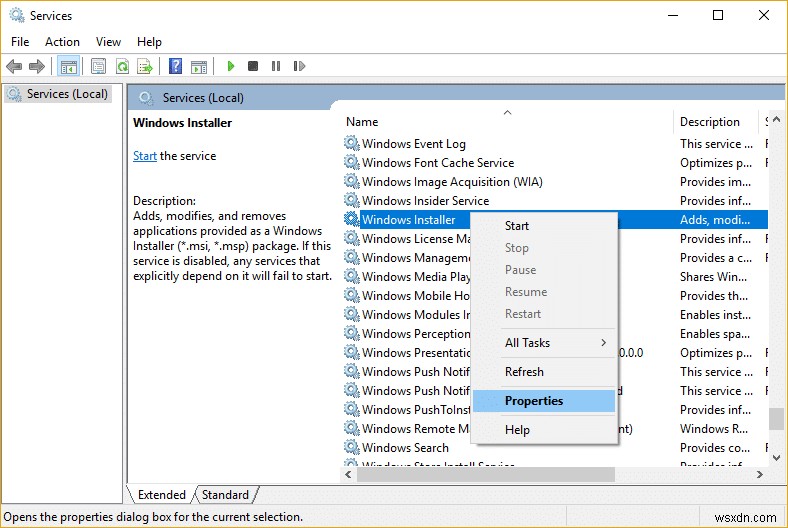
Task: Click the 'Adds, modi...' description cell
Action: (715, 220)
